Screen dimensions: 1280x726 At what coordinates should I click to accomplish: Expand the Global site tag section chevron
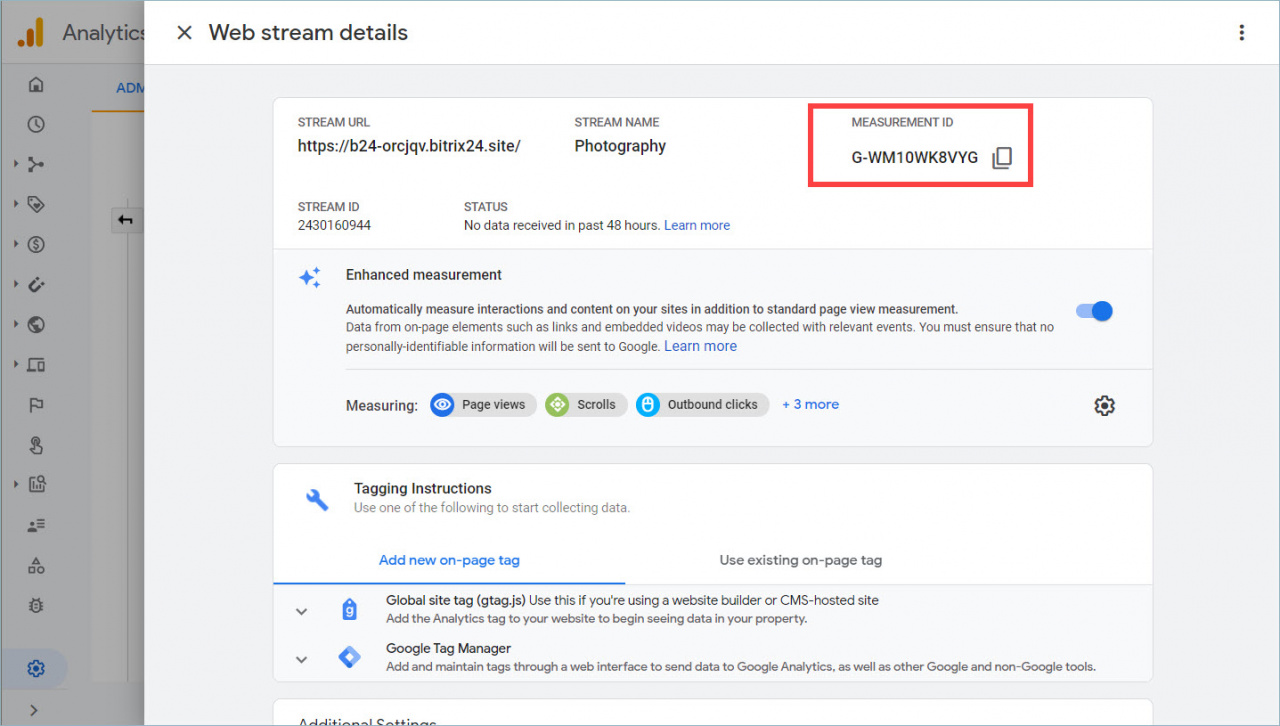pos(301,611)
